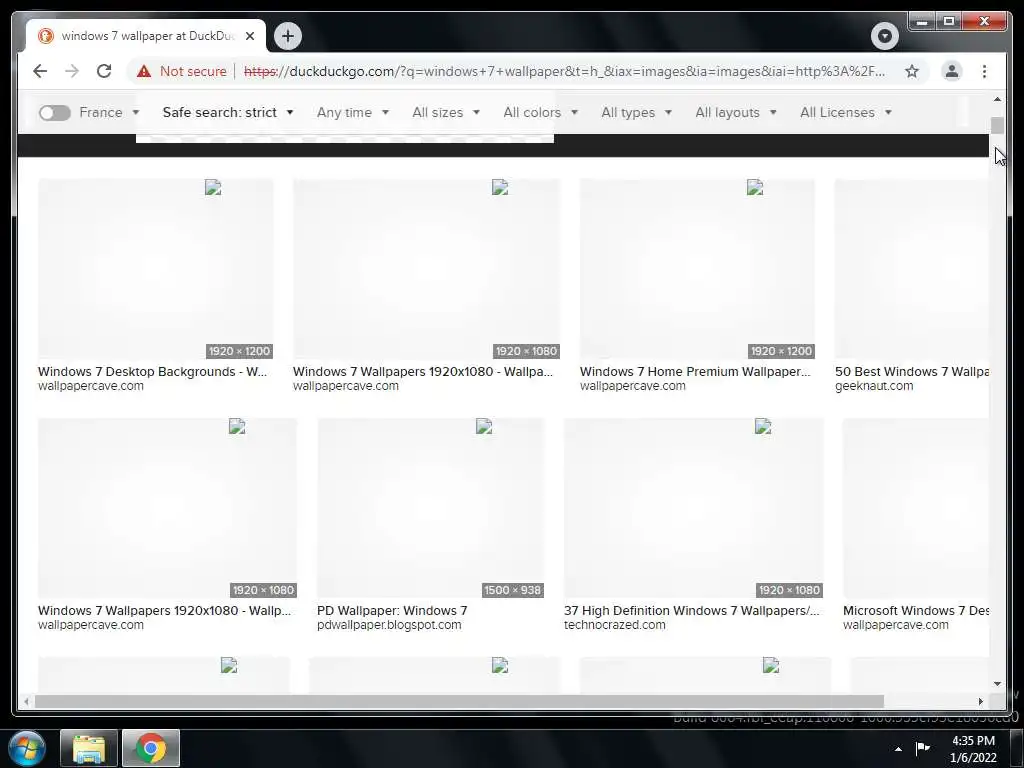Open the Windows Start menu
Viewport: 1024px width, 768px height.
(x=27, y=748)
